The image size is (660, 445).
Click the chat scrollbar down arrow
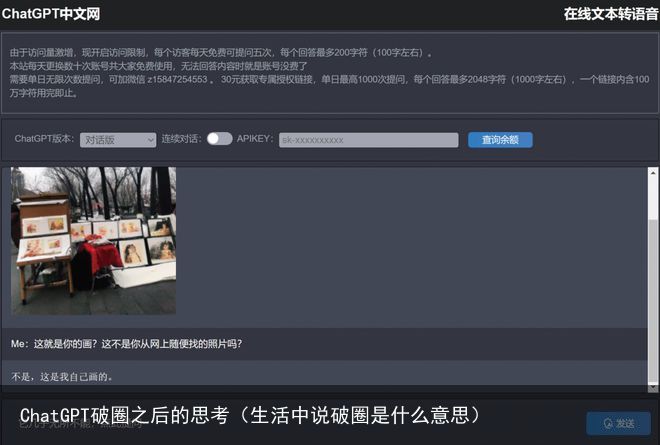[653, 387]
